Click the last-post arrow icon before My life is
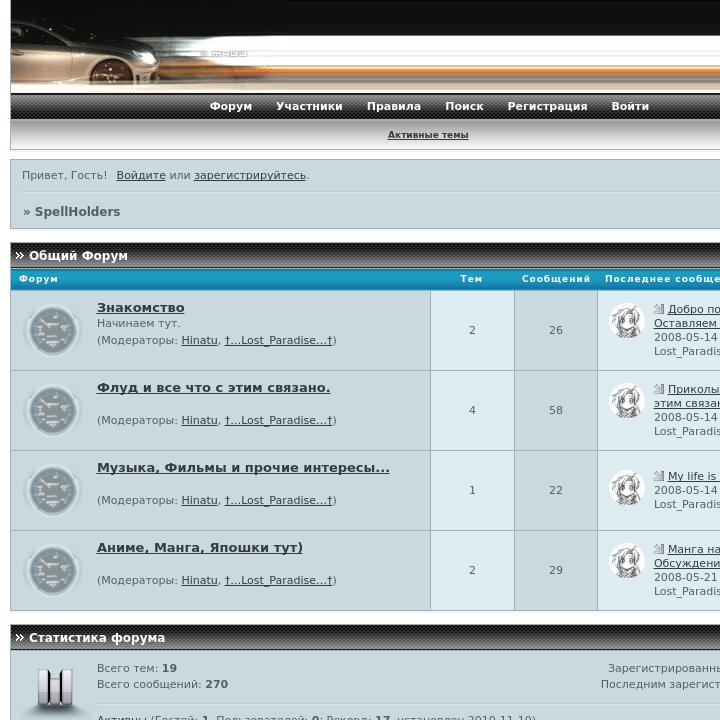 (659, 476)
